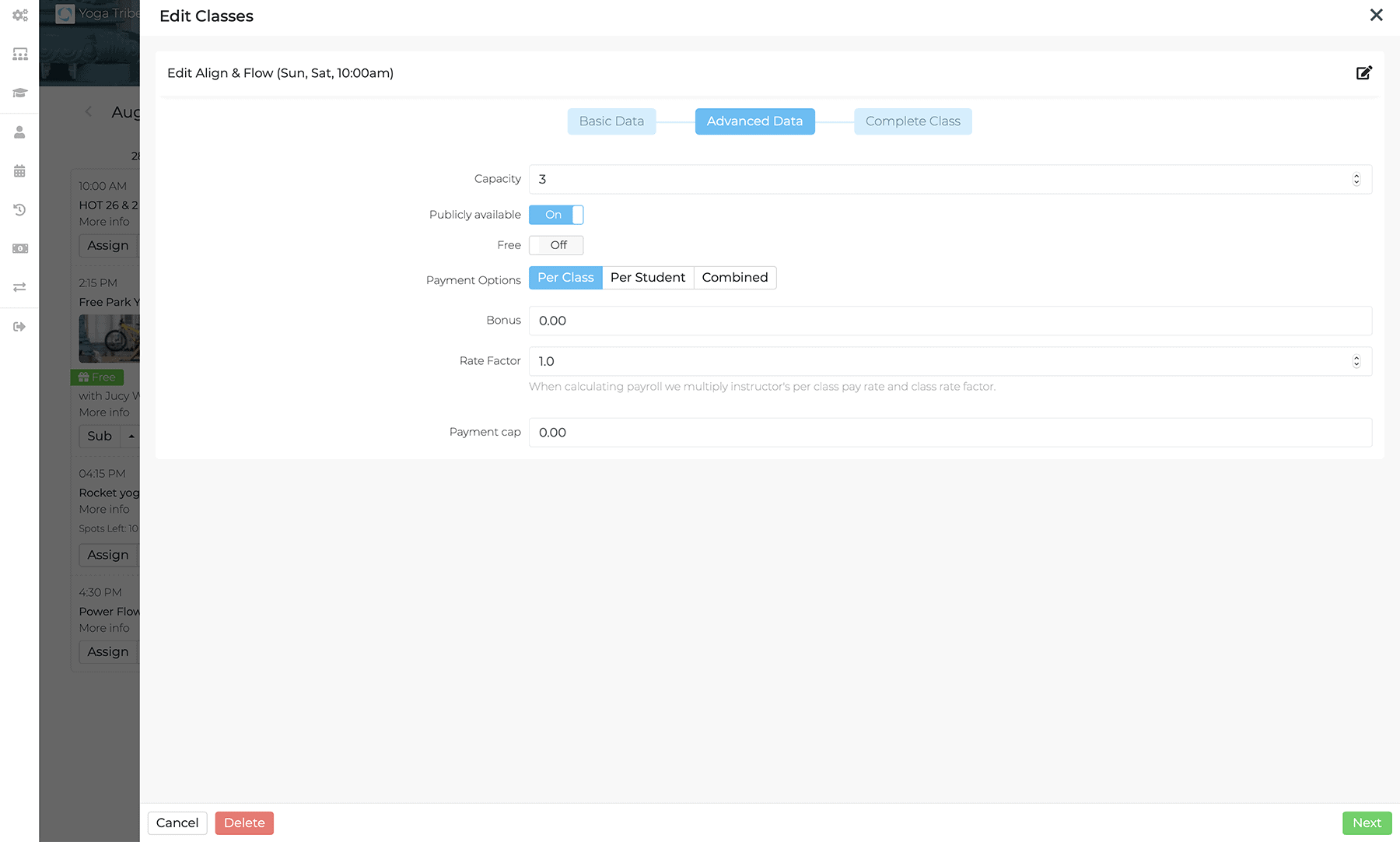Click the green Next button
1400x842 pixels.
click(1367, 823)
